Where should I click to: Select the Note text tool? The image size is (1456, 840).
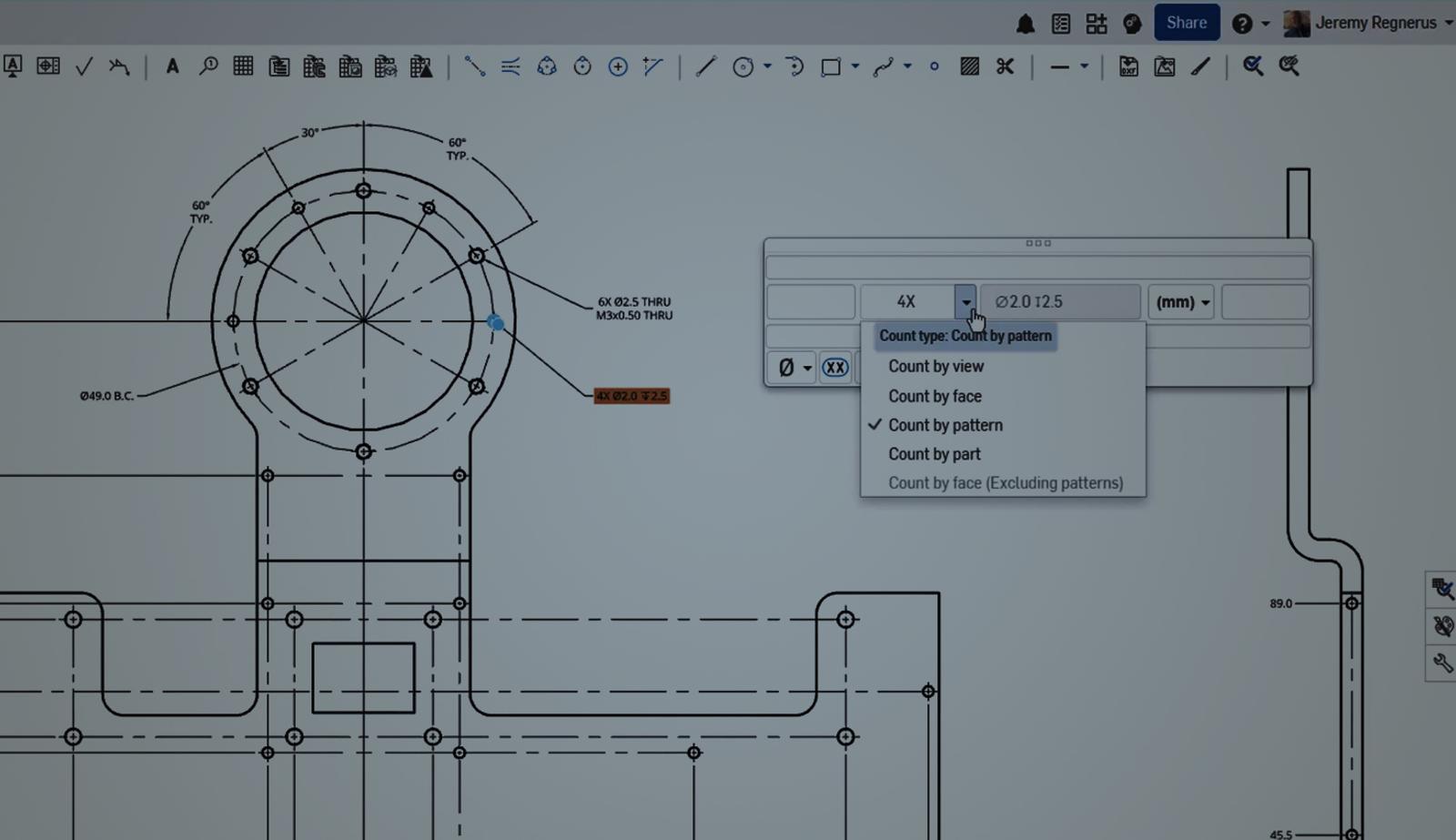point(171,66)
